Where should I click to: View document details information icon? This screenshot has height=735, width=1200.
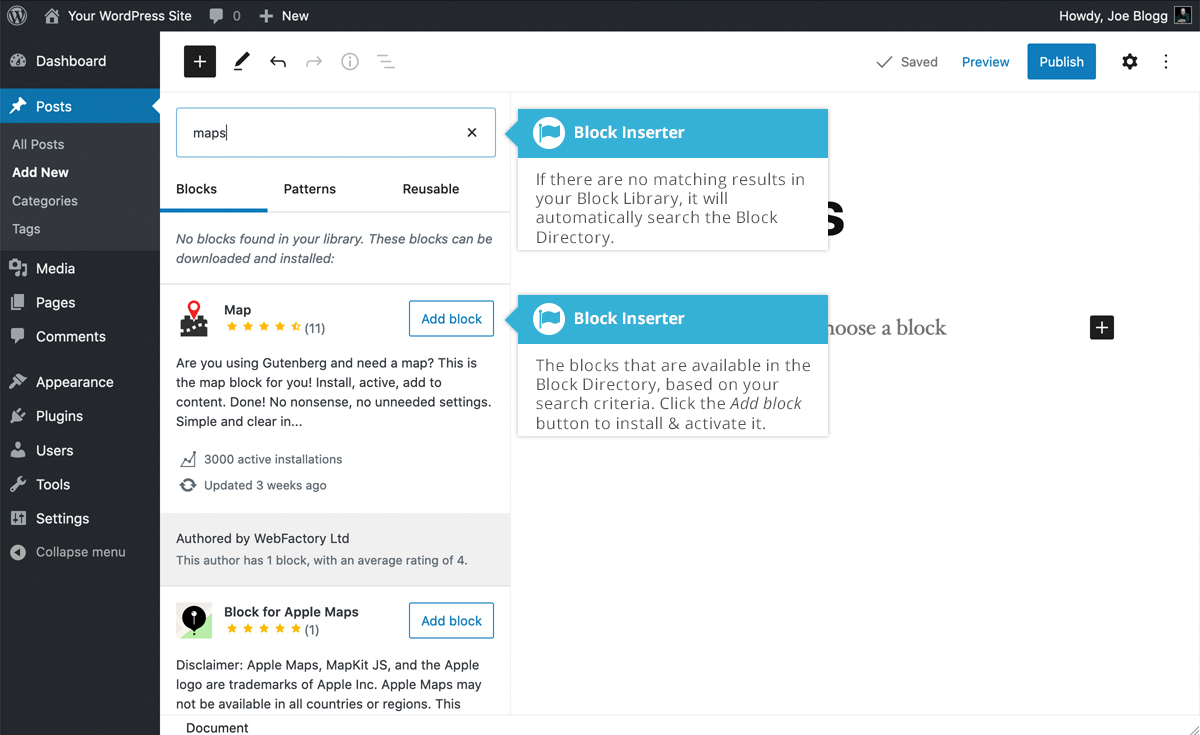(349, 61)
